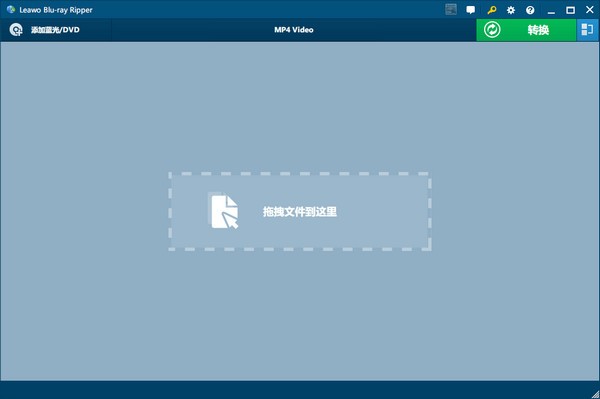Image resolution: width=600 pixels, height=399 pixels.
Task: Click the Leawo Blu-ray Ripper title text
Action: click(56, 10)
